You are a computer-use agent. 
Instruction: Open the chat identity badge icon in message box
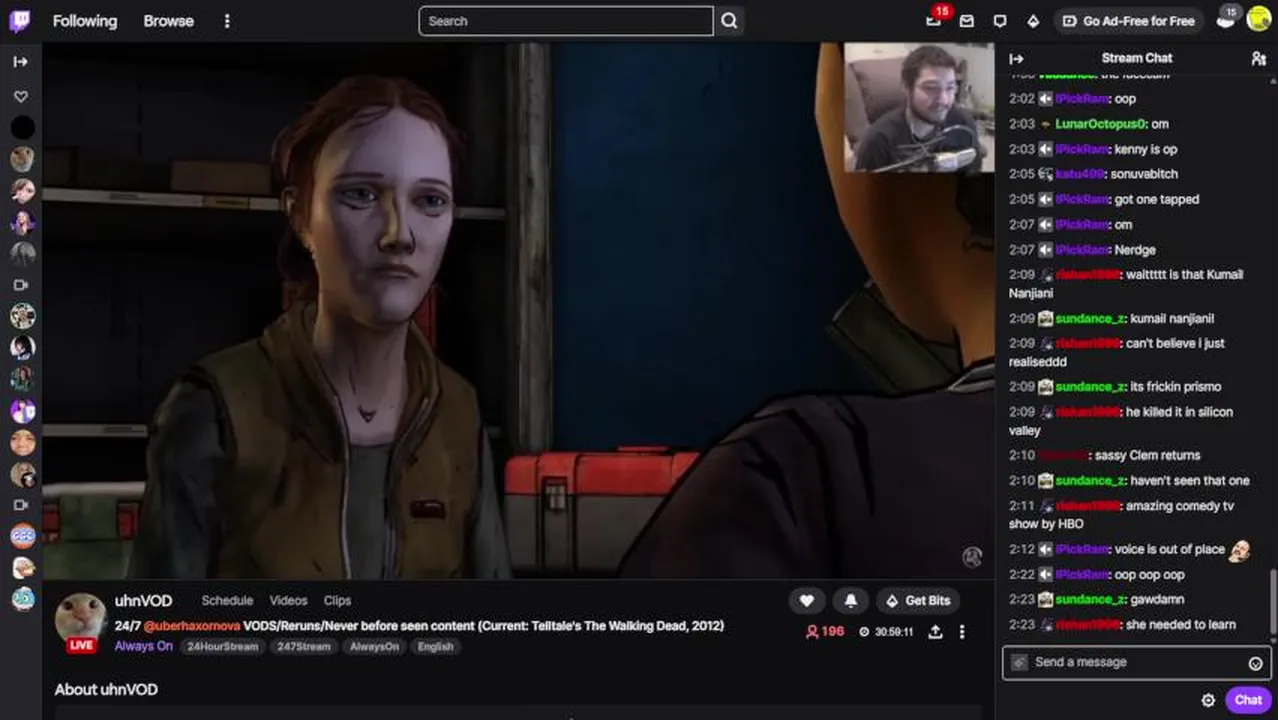tap(1019, 662)
